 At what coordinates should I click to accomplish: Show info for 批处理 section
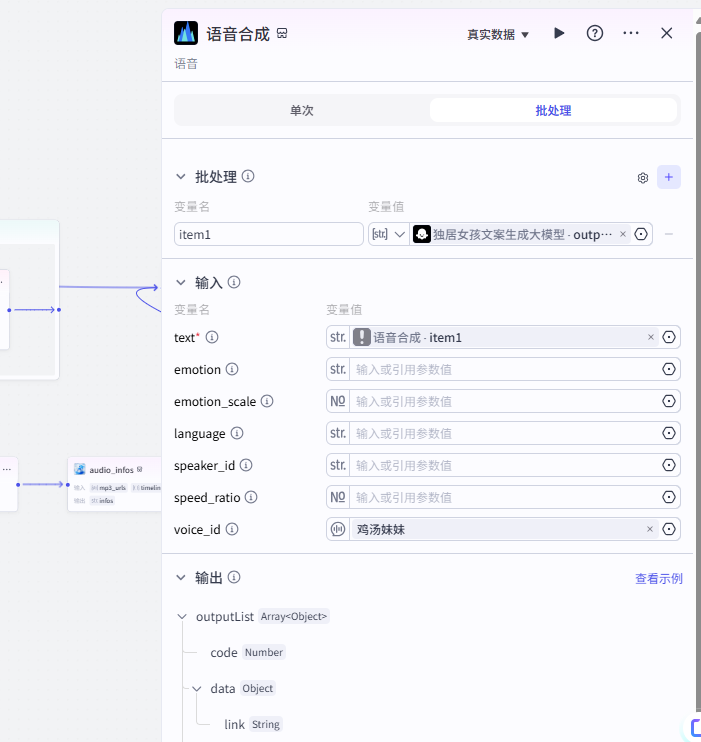[x=248, y=176]
